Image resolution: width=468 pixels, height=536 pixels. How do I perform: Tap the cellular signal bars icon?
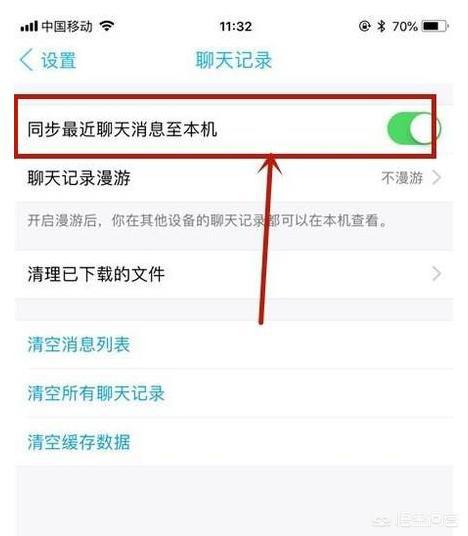29,26
